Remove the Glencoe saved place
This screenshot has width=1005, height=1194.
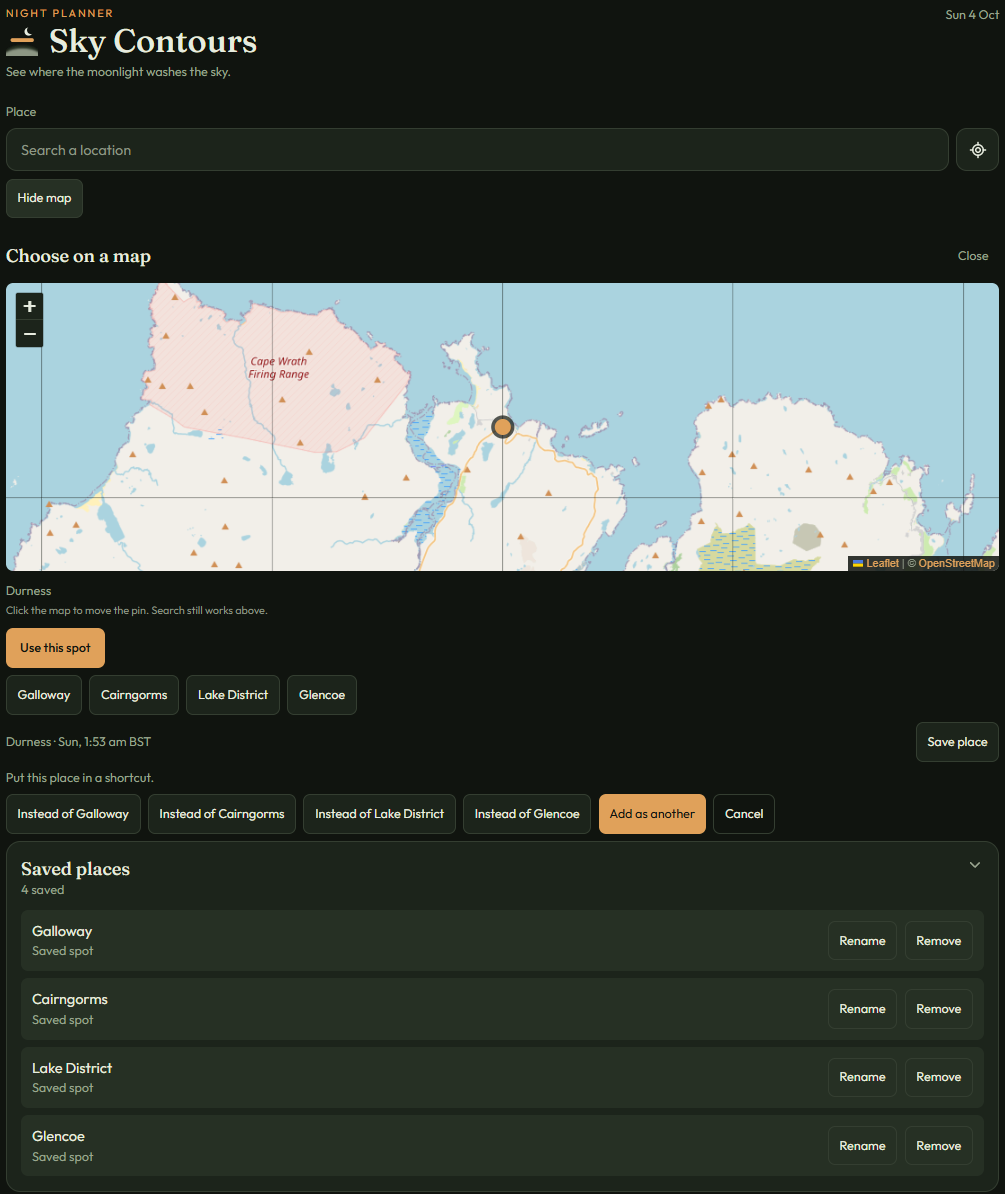pos(939,1146)
